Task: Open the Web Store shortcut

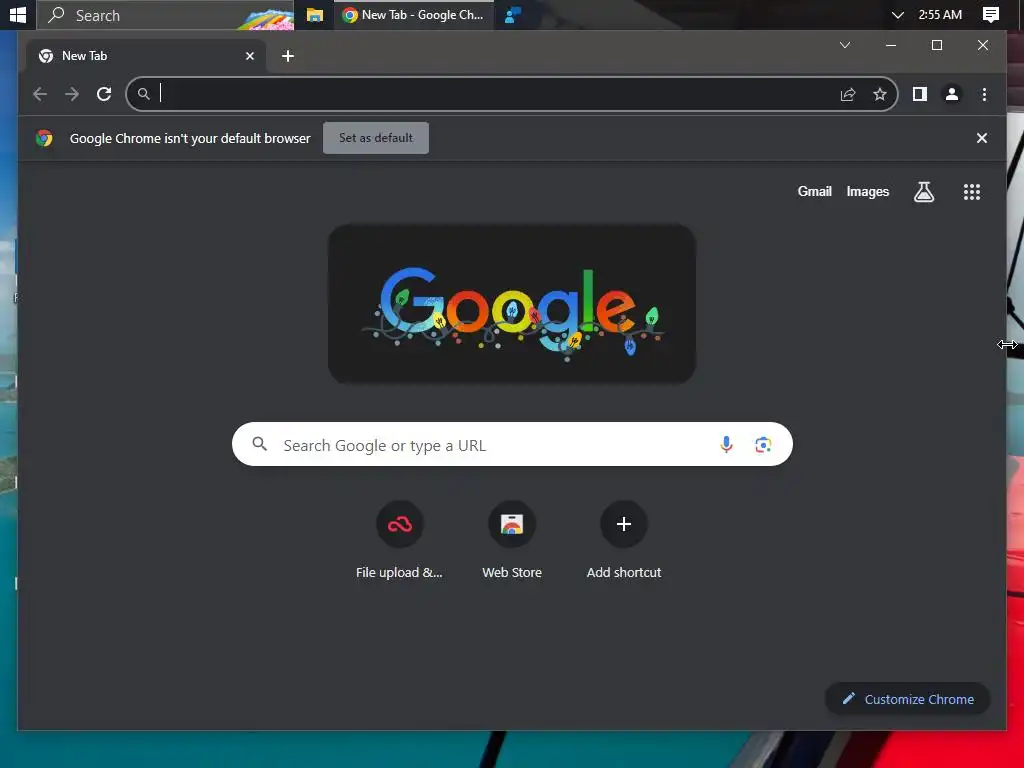Action: click(512, 540)
